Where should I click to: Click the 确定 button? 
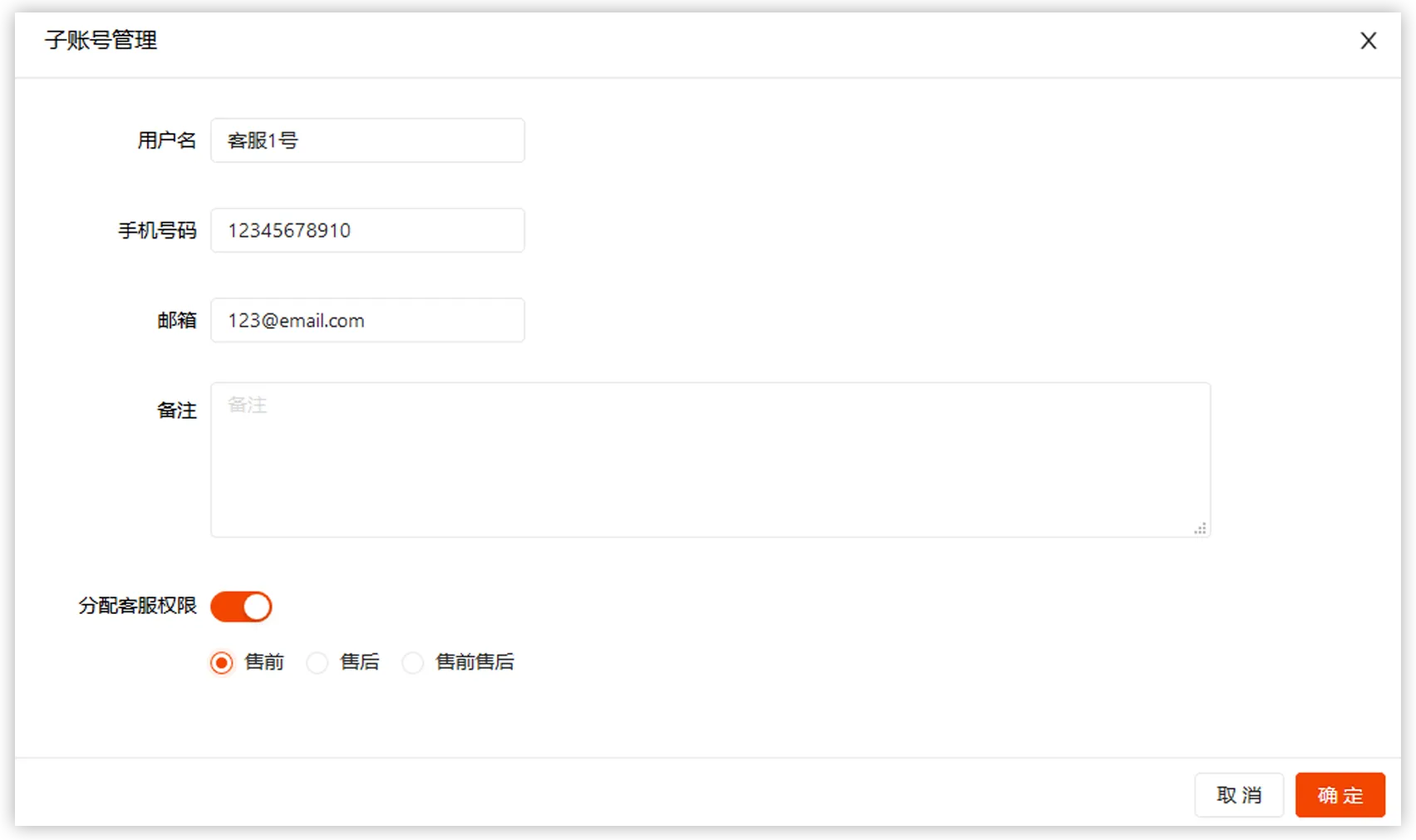[x=1340, y=795]
